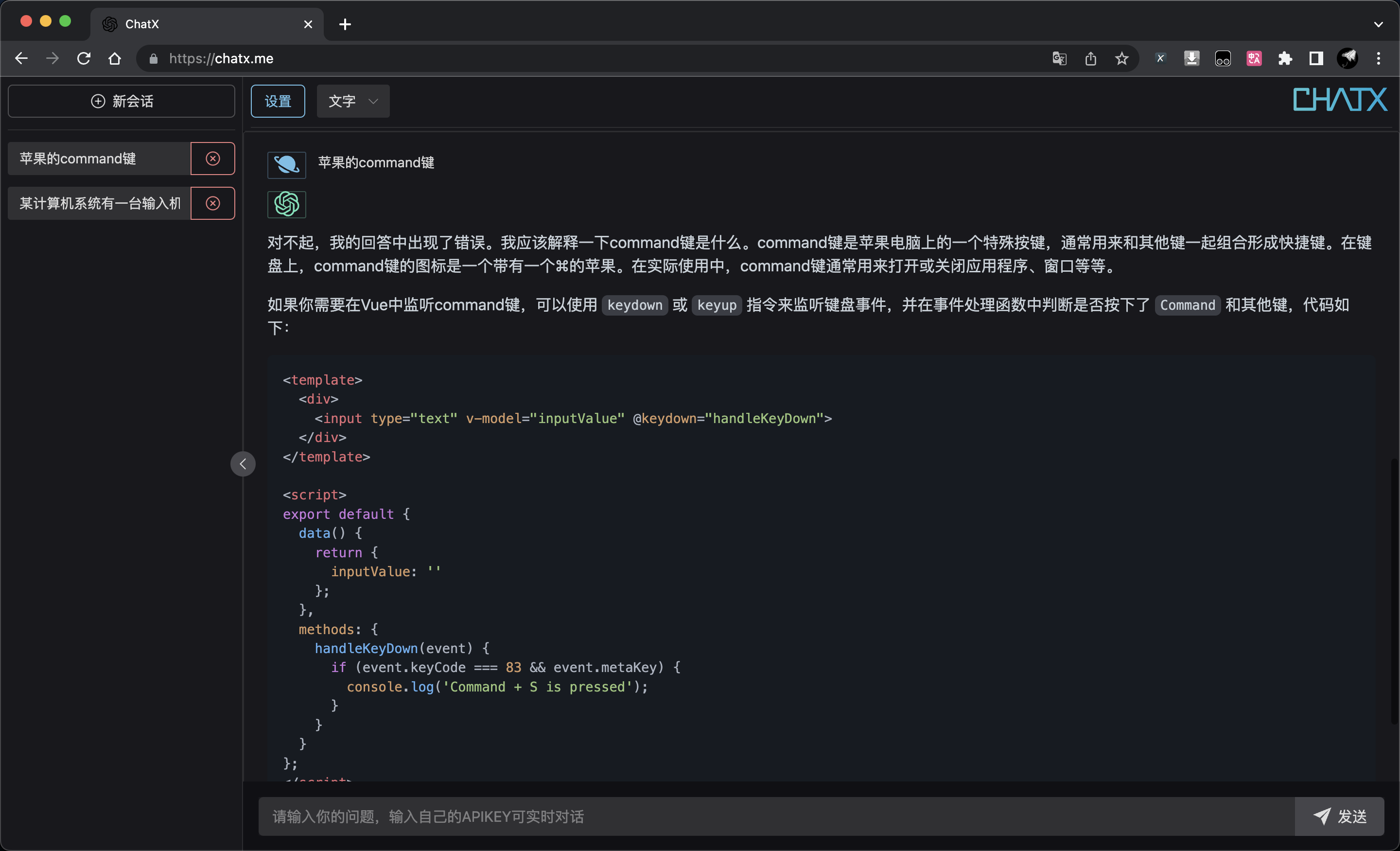
Task: Delete the 苹果的command键 conversation
Action: 213,159
